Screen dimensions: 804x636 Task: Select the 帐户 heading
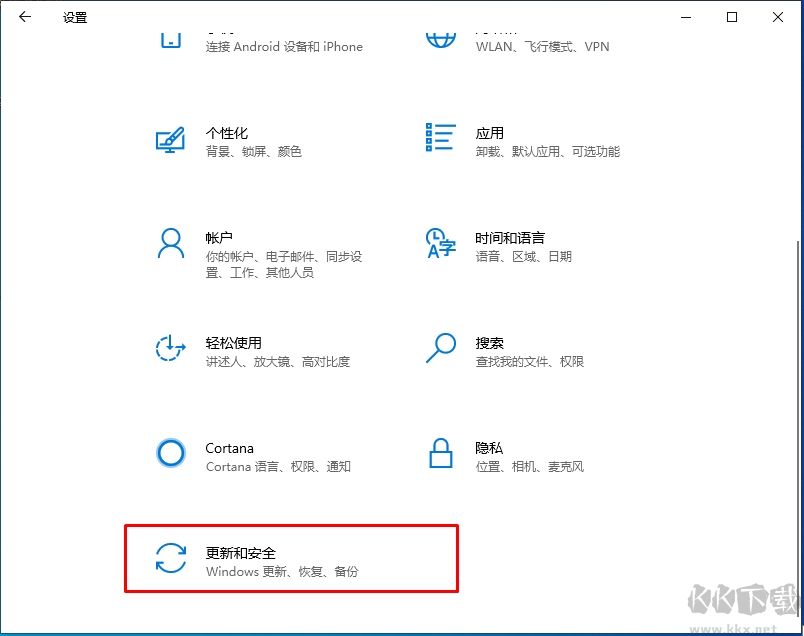(x=219, y=238)
